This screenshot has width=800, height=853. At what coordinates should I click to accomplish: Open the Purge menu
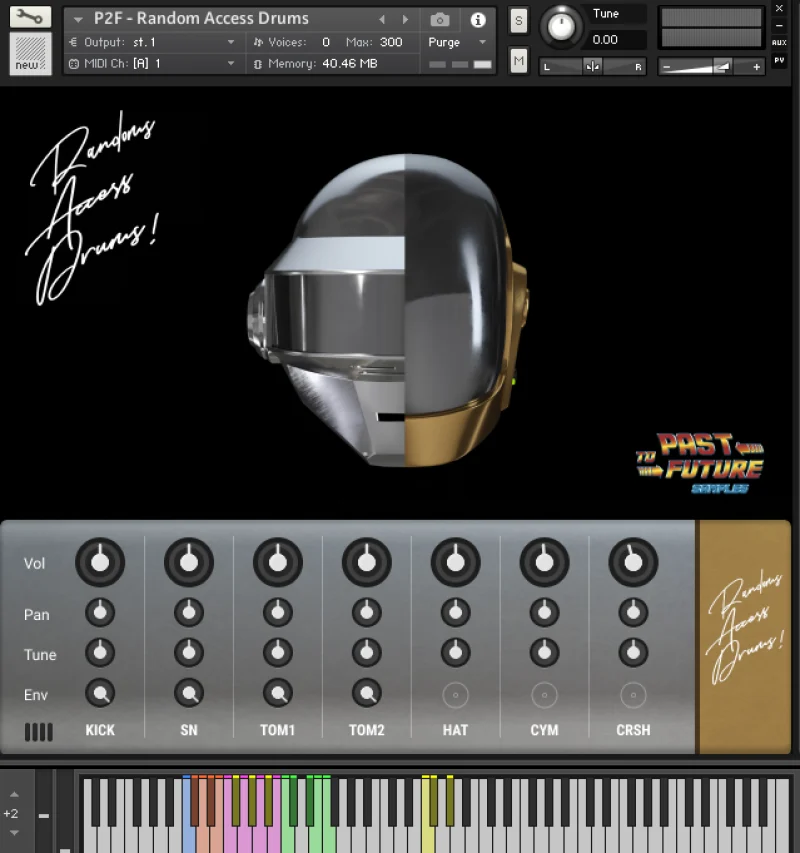tap(445, 42)
